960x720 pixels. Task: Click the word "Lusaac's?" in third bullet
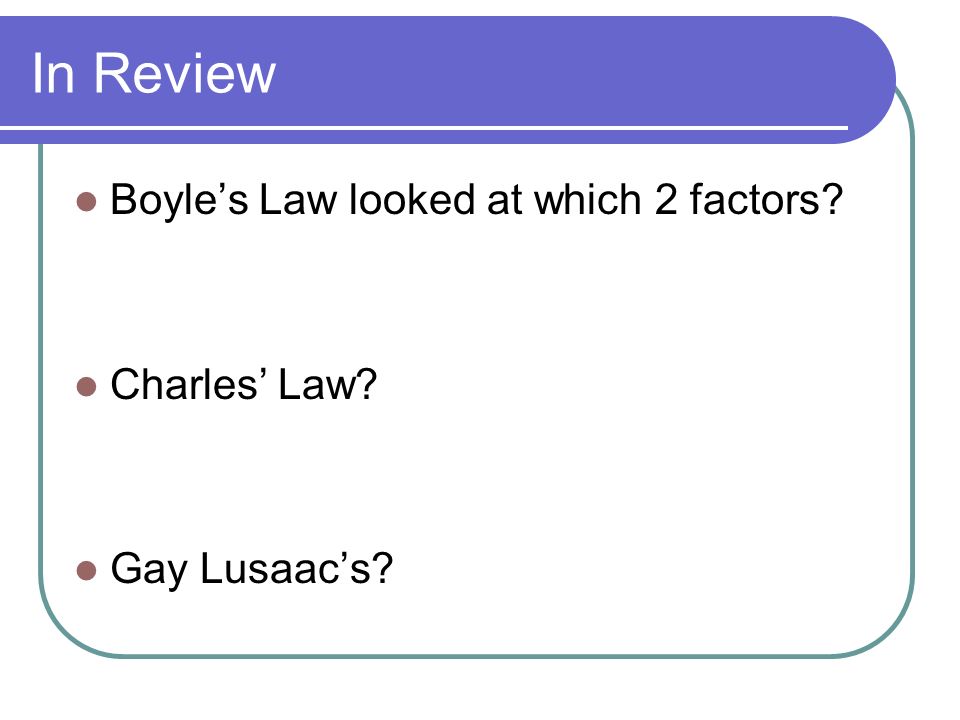pos(296,568)
